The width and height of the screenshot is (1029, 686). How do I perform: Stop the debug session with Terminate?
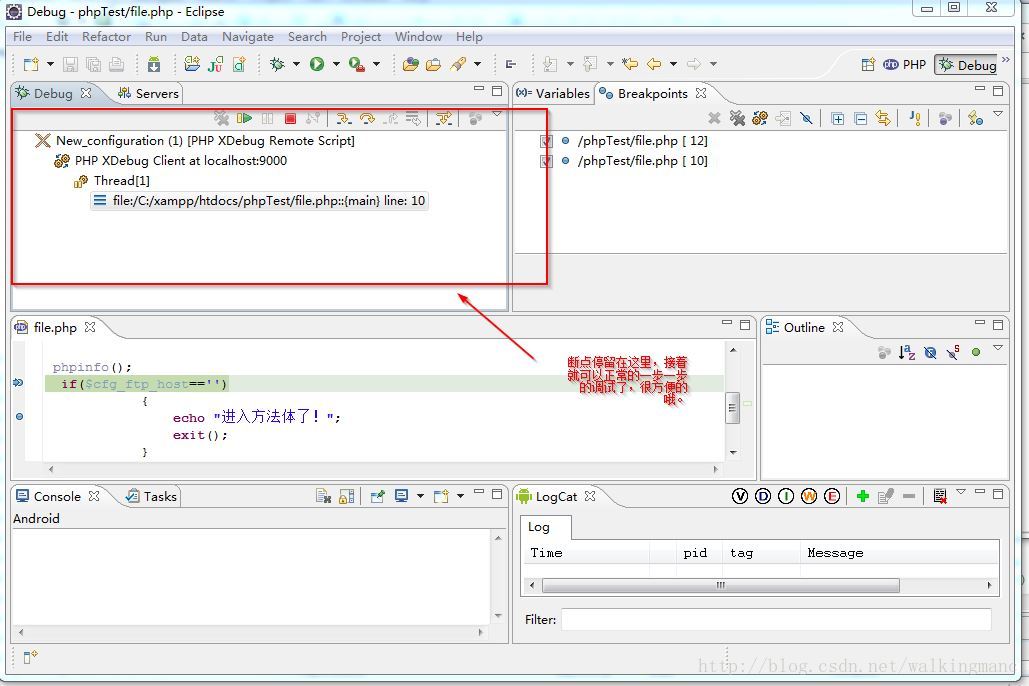(x=290, y=118)
